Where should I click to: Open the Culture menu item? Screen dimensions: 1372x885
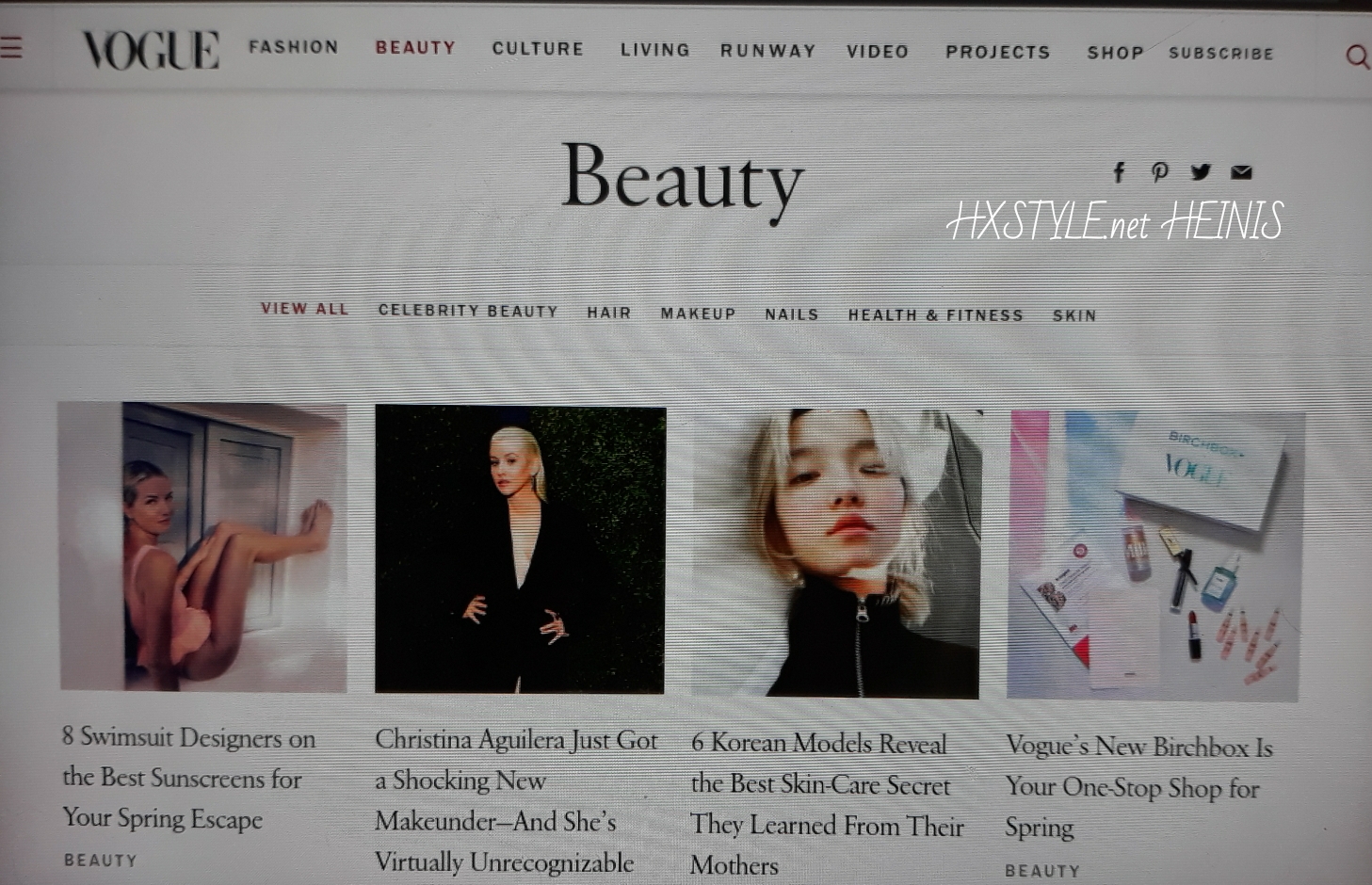pyautogui.click(x=538, y=49)
